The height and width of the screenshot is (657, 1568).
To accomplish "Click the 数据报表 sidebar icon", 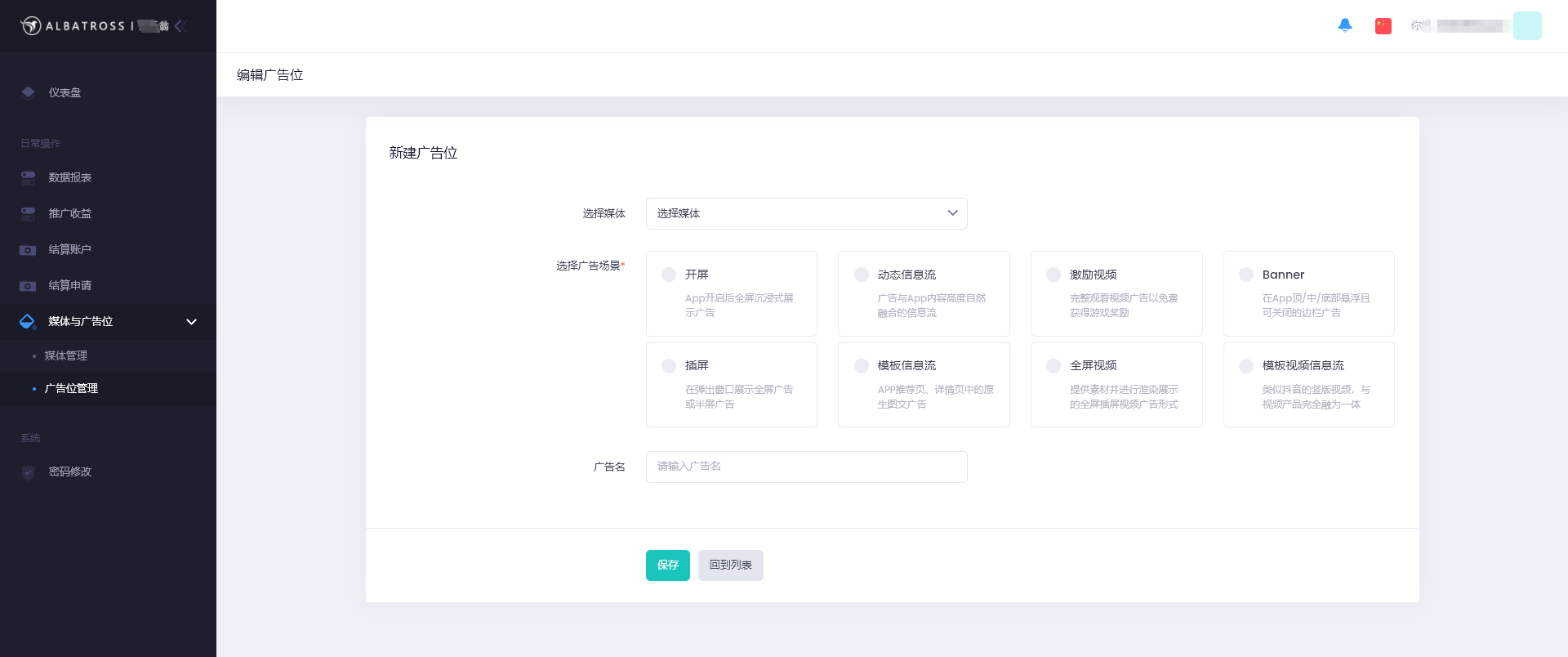I will pyautogui.click(x=29, y=177).
